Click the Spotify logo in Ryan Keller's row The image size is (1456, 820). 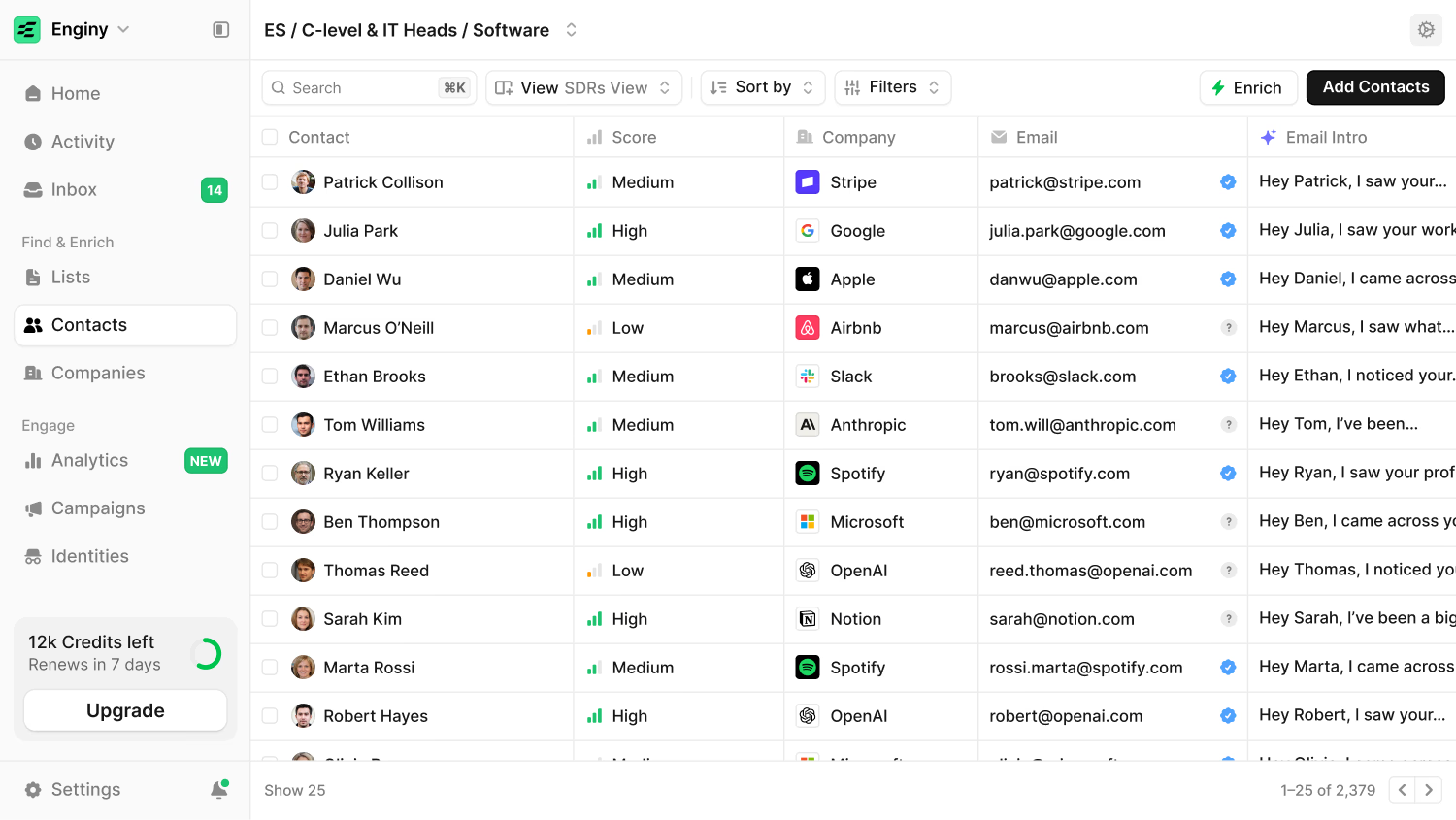click(808, 474)
